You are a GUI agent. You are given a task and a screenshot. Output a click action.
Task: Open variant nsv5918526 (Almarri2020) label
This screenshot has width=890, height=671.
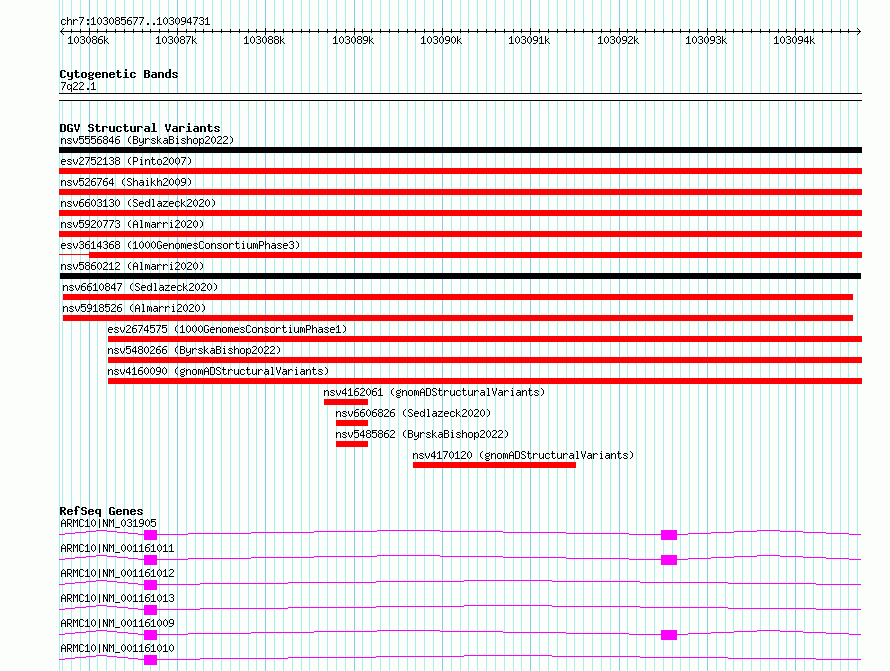(x=134, y=308)
